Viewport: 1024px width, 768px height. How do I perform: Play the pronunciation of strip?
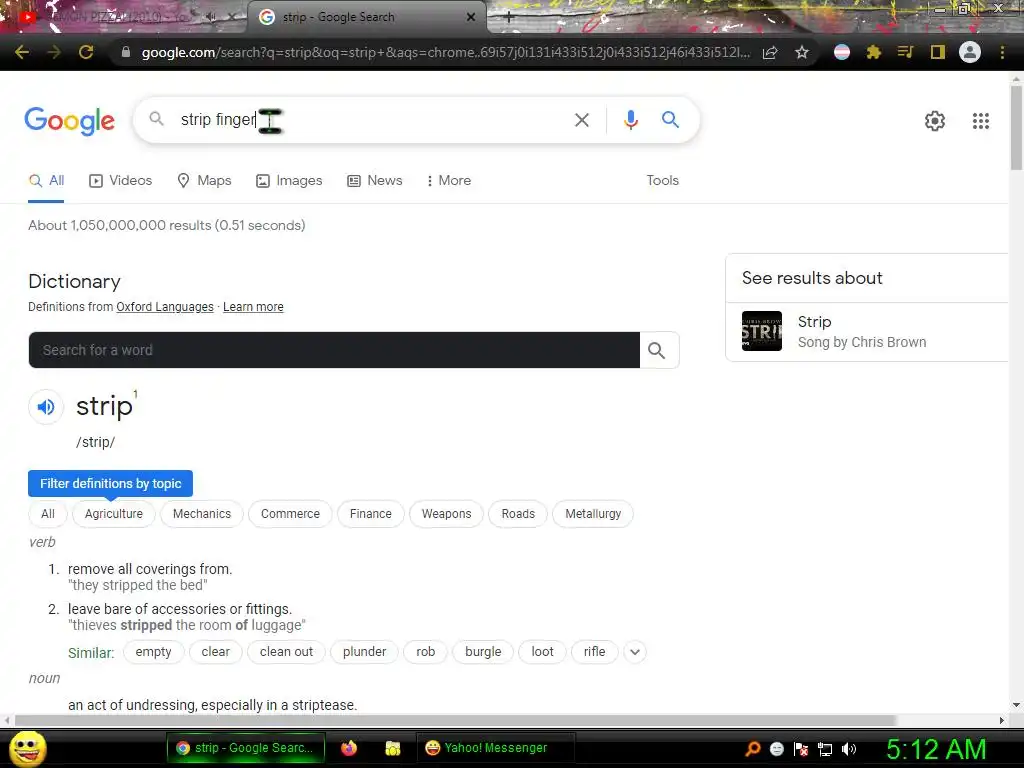click(46, 407)
